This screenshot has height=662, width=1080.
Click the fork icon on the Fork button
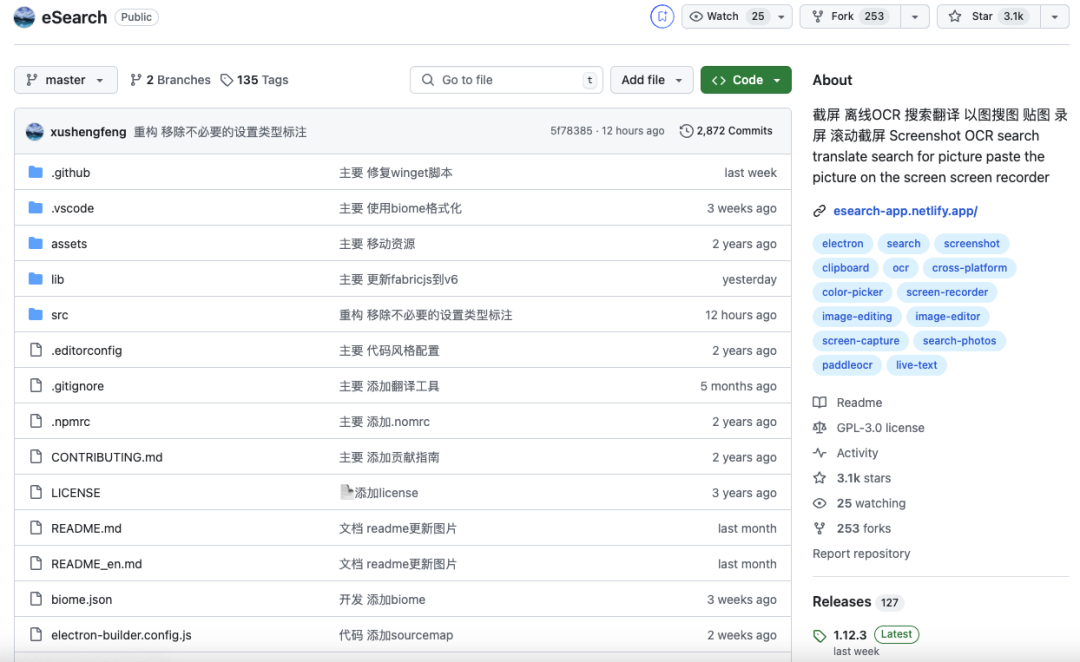[x=818, y=17]
